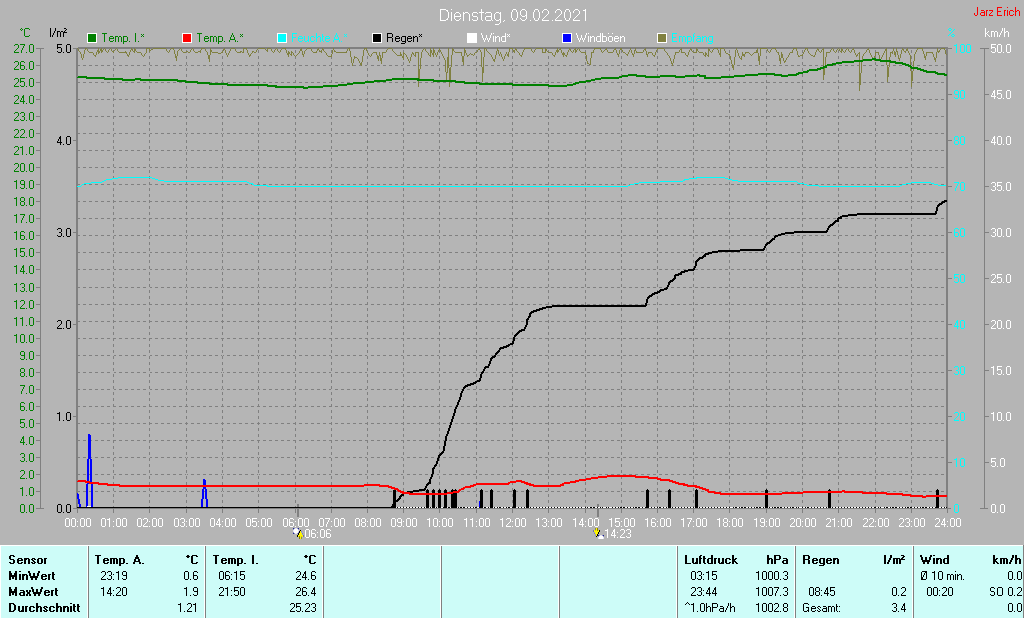Click the green Temp. I. legend square
Image resolution: width=1024 pixels, height=618 pixels.
click(x=93, y=38)
